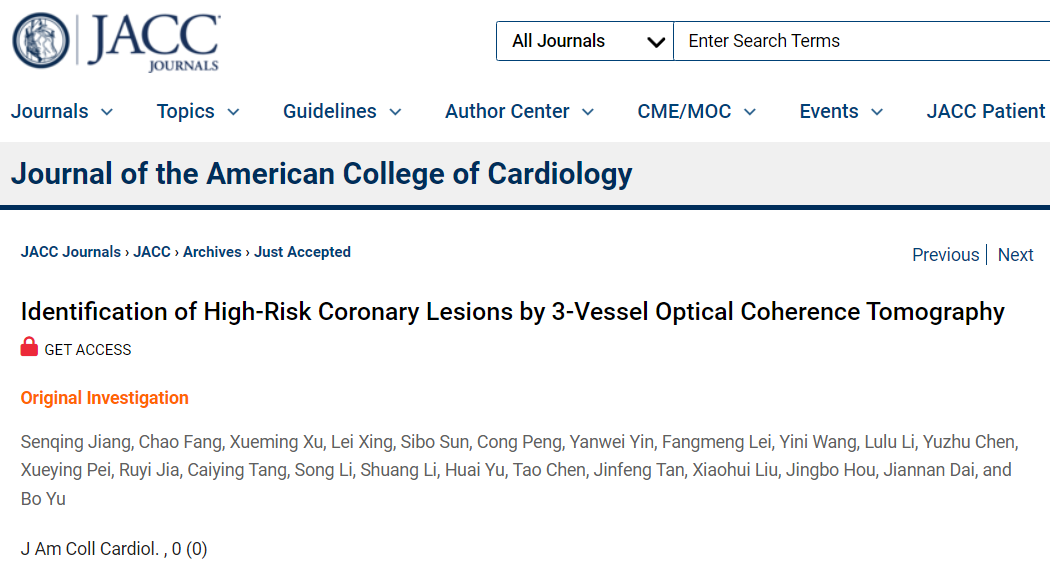Open the Guidelines menu
The height and width of the screenshot is (561, 1050).
(342, 111)
